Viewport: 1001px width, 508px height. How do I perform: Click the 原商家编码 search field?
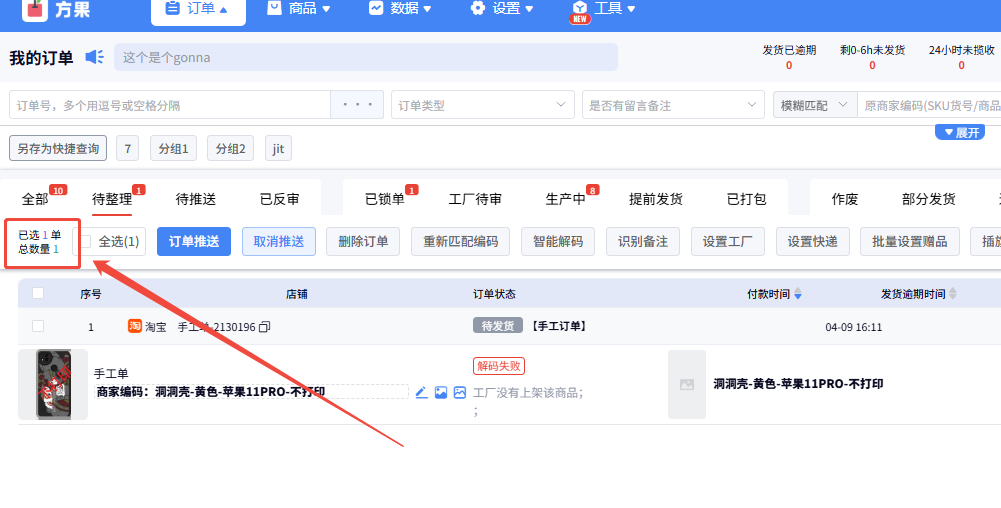[930, 105]
